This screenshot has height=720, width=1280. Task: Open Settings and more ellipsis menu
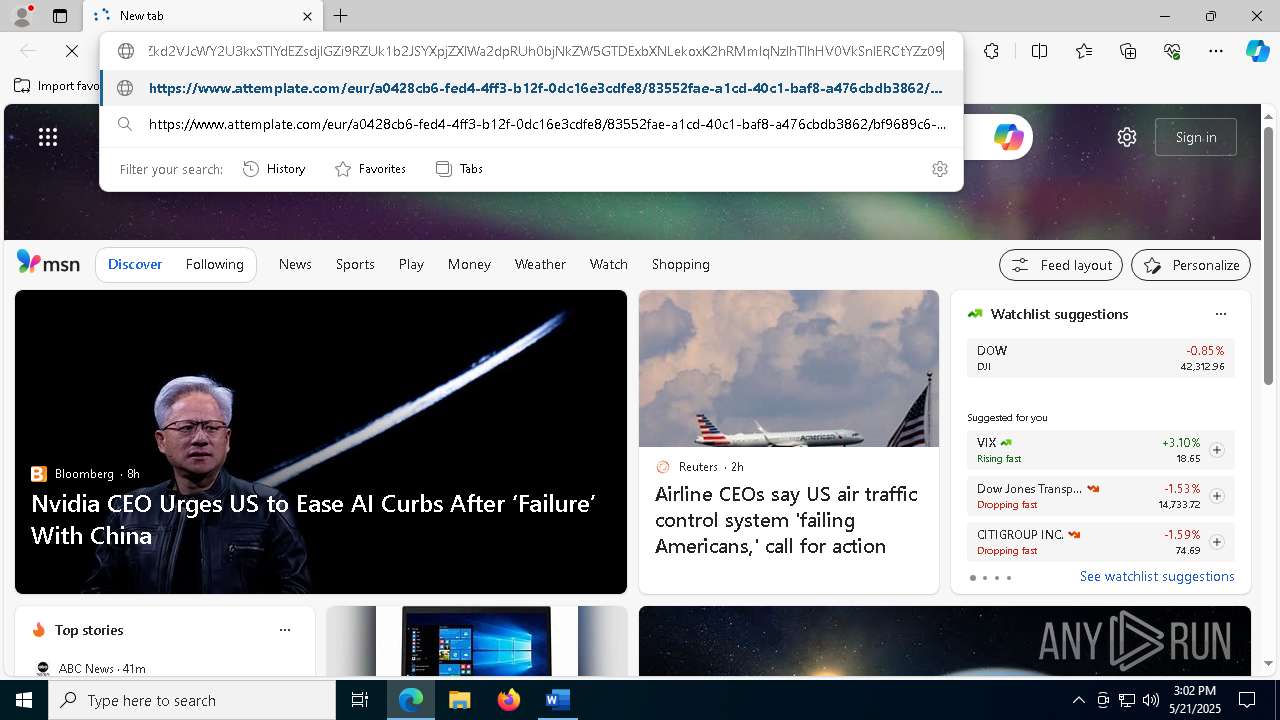click(1216, 51)
